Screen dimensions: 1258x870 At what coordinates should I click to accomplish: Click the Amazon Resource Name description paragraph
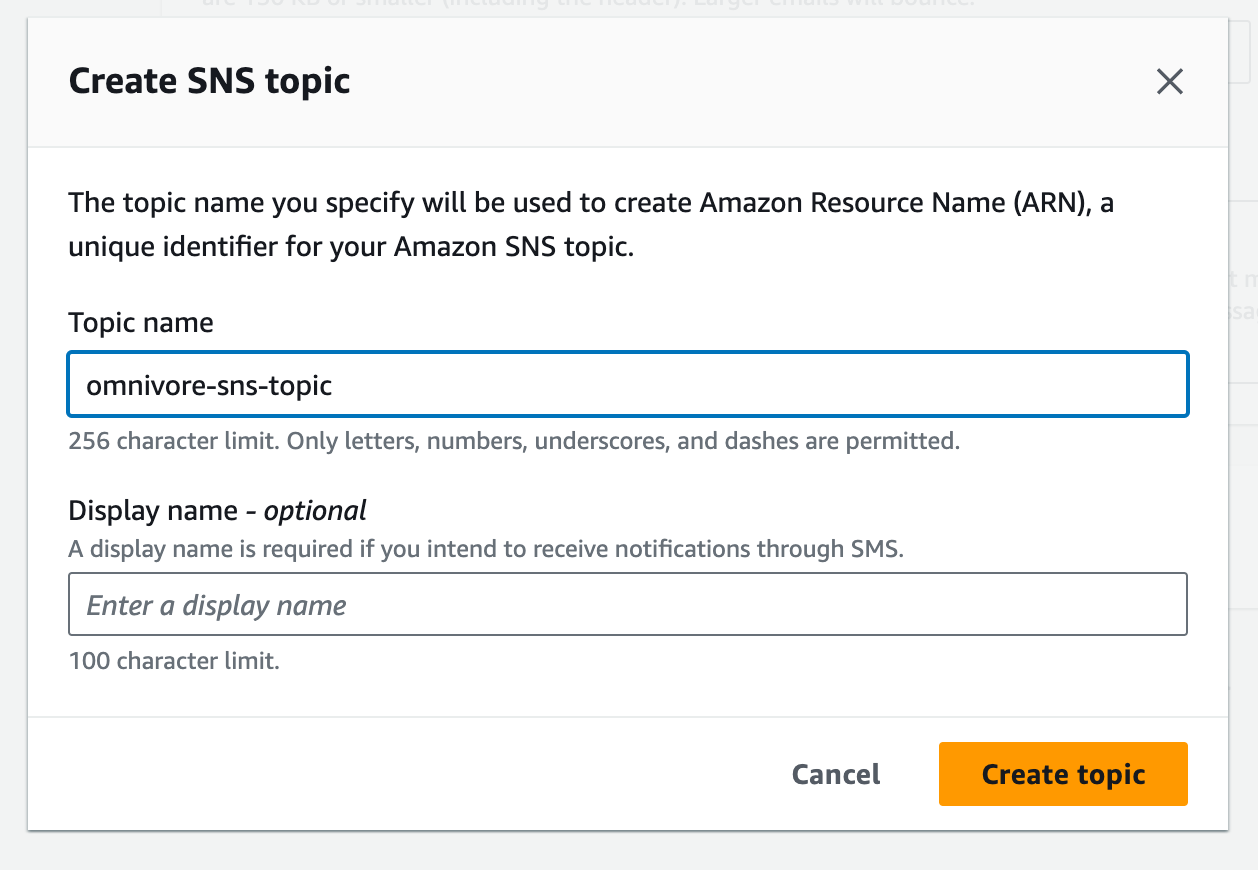click(x=590, y=225)
